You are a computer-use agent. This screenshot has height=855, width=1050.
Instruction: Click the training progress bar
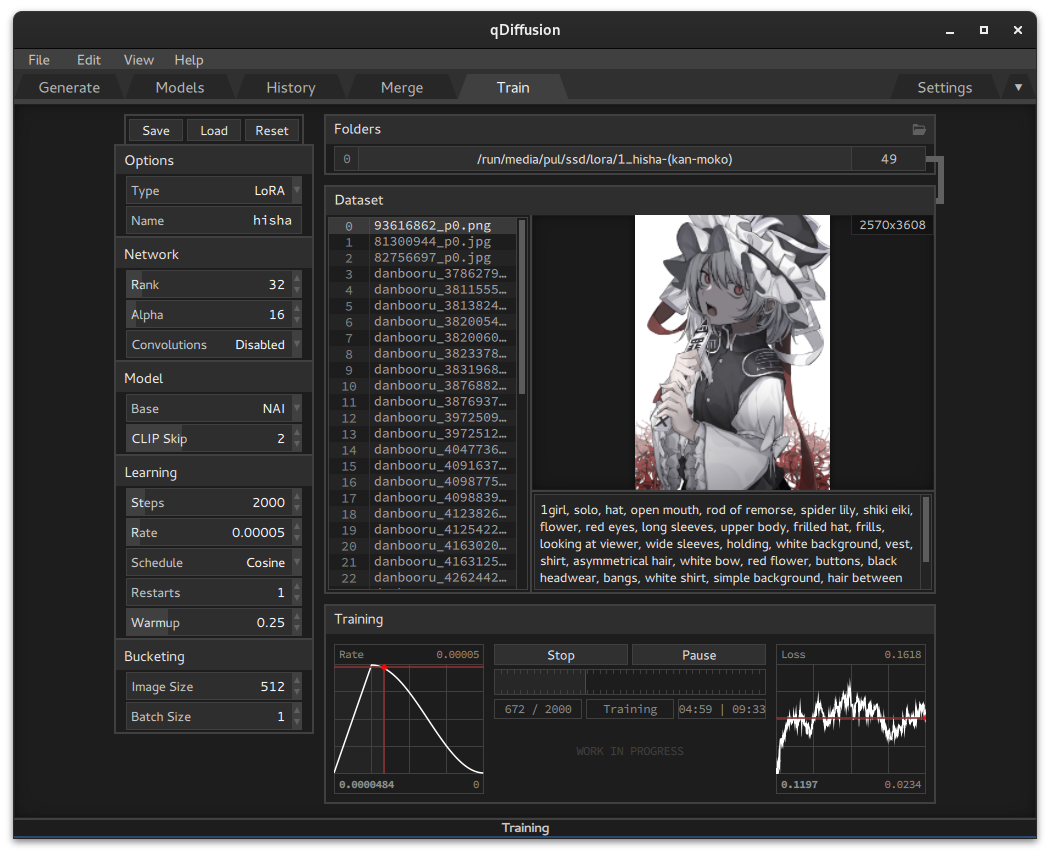pyautogui.click(x=629, y=682)
